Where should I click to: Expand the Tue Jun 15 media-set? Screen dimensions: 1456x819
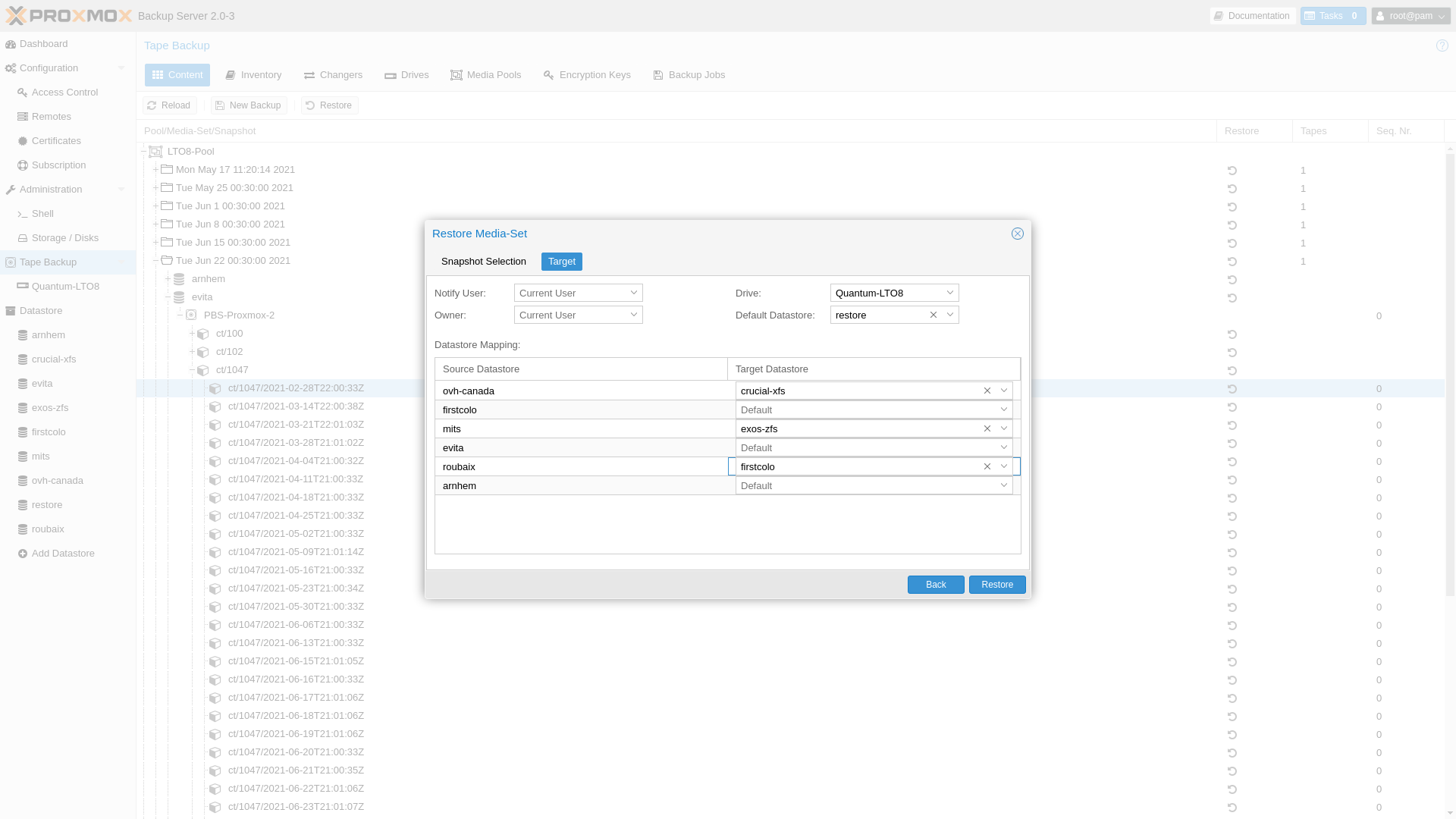tap(155, 243)
